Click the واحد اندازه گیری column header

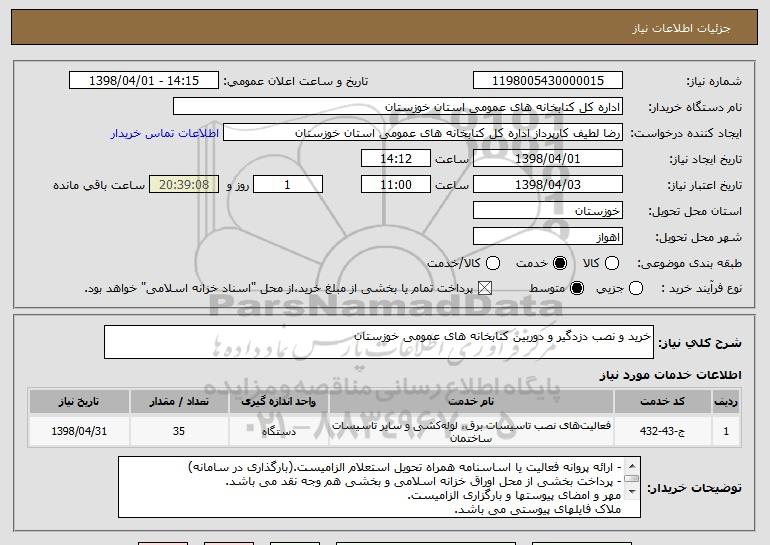click(278, 402)
